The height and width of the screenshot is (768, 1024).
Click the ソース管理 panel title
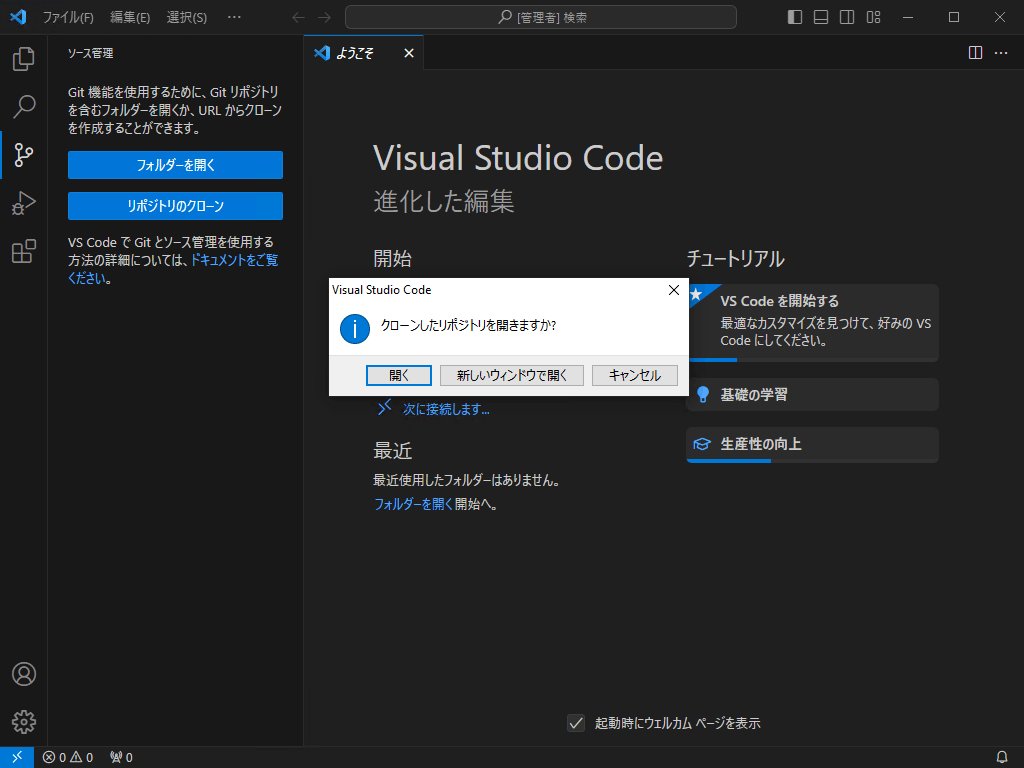90,53
